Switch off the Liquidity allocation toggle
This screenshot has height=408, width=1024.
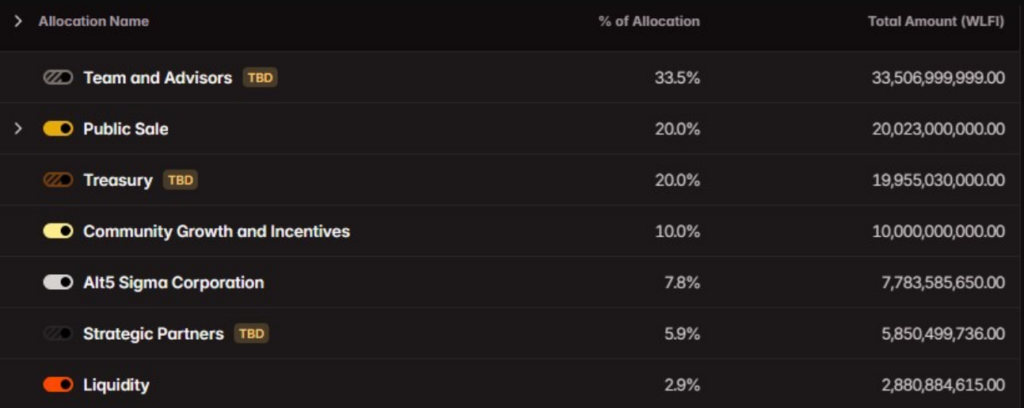pos(58,385)
